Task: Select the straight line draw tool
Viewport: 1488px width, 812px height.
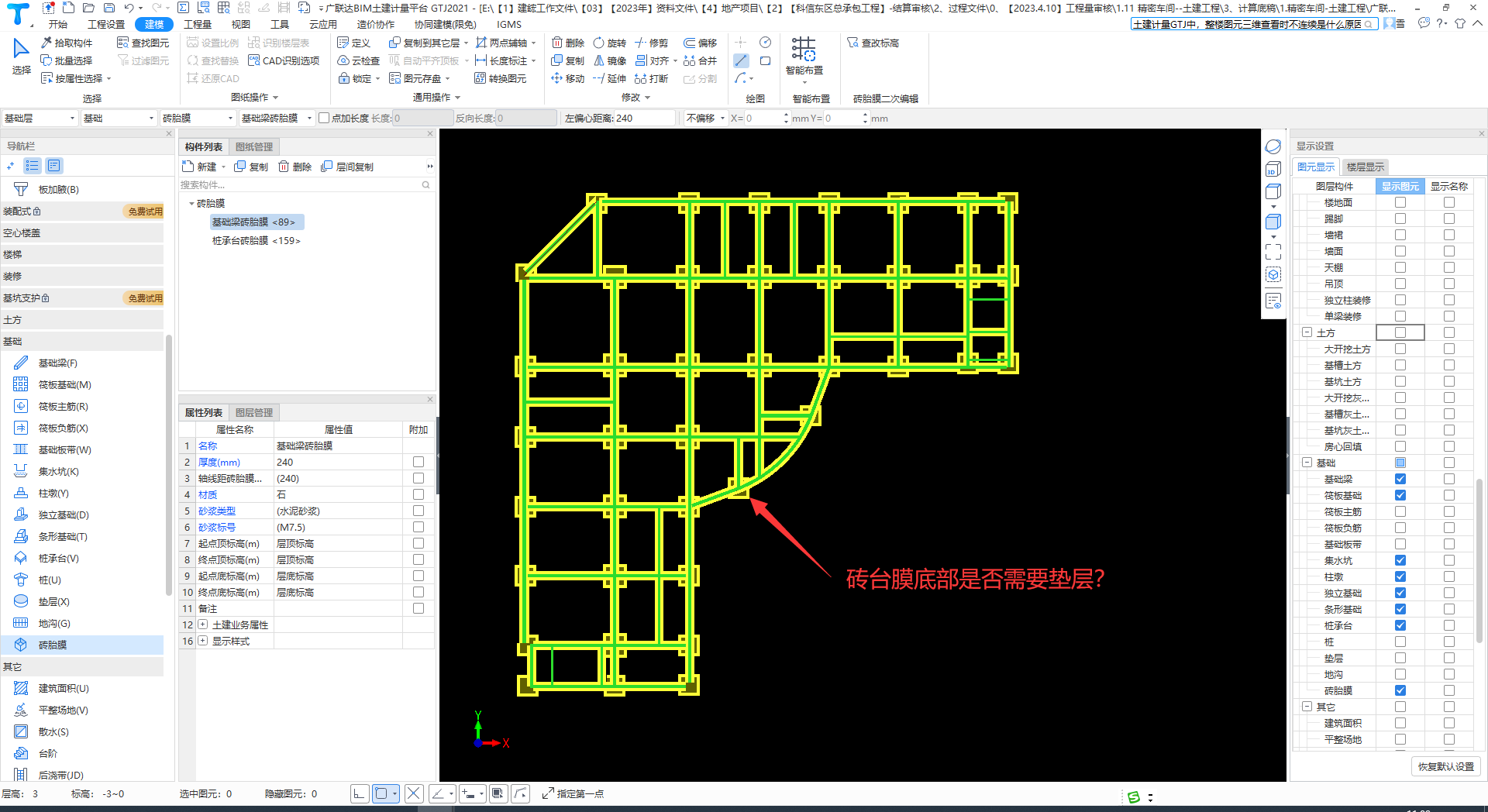Action: (x=742, y=60)
